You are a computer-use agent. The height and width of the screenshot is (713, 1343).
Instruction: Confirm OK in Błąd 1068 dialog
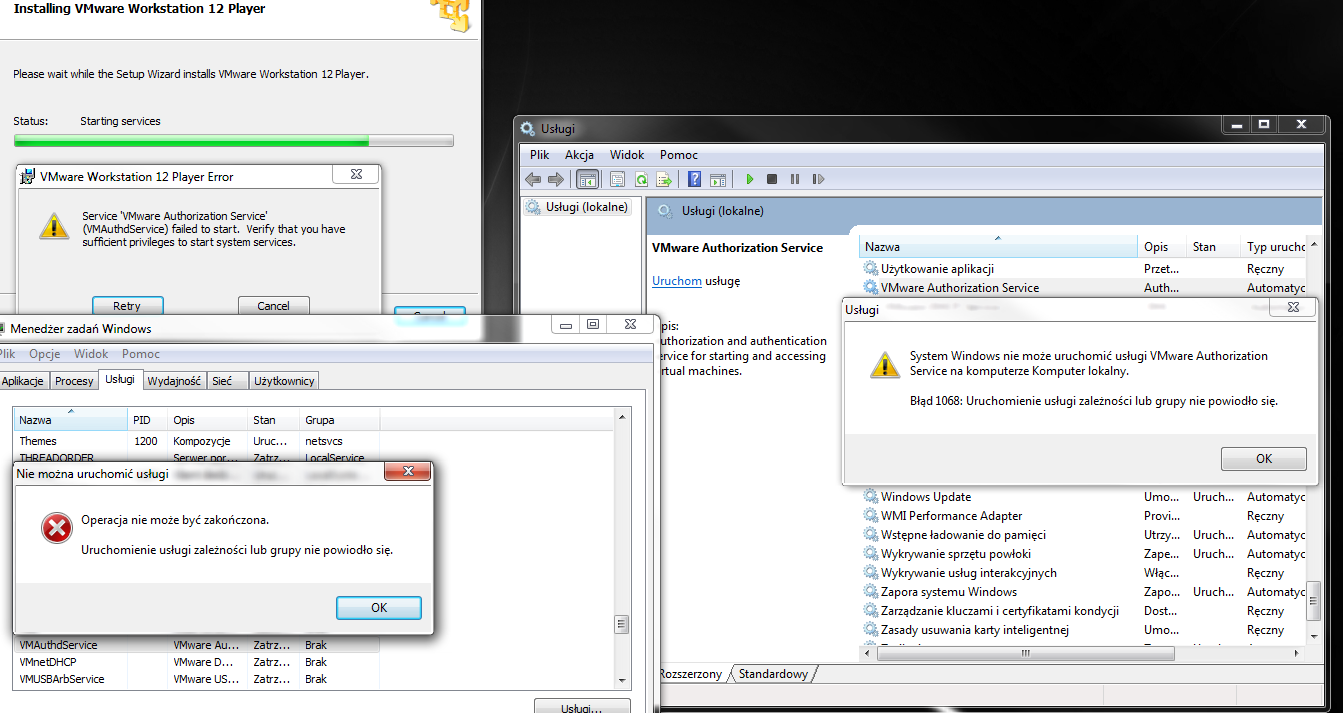1264,459
